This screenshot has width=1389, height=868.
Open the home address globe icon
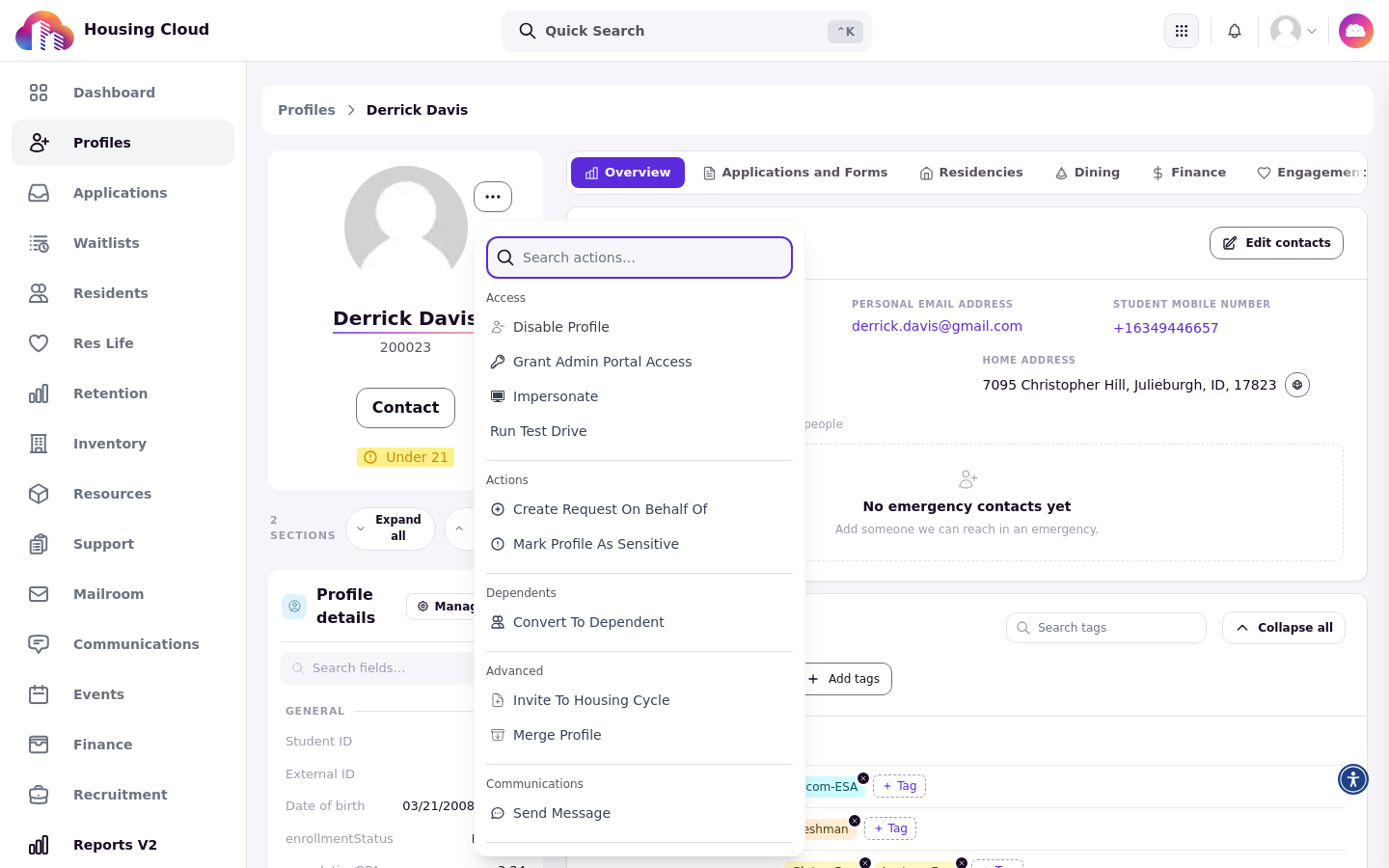tap(1297, 385)
